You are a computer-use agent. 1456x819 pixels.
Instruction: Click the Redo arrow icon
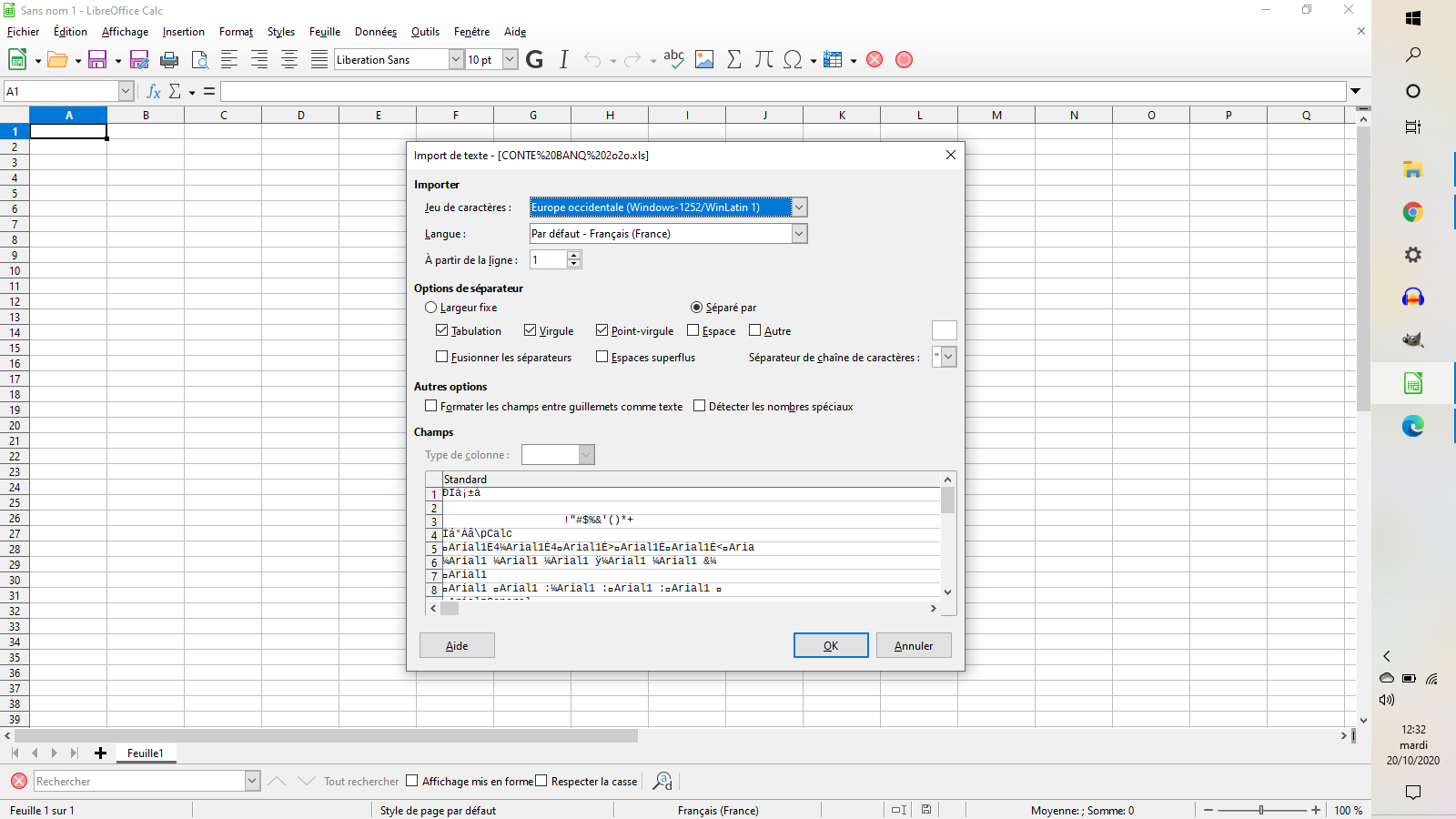click(x=632, y=59)
